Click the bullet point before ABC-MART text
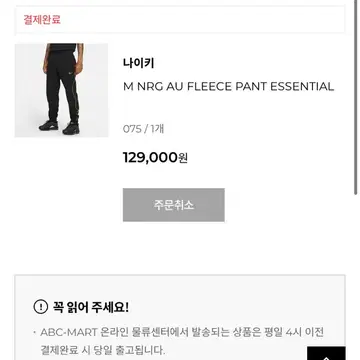The width and height of the screenshot is (360, 360). [x=34, y=333]
